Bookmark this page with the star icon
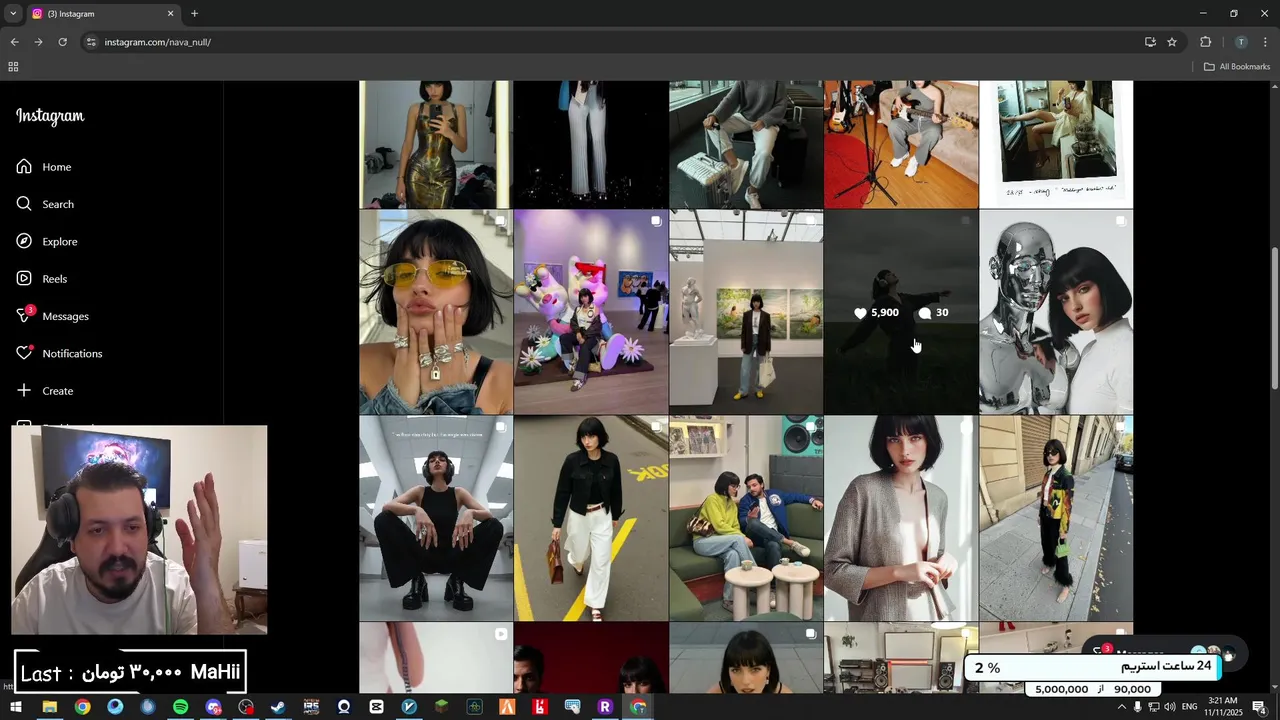This screenshot has height=720, width=1280. [1172, 42]
